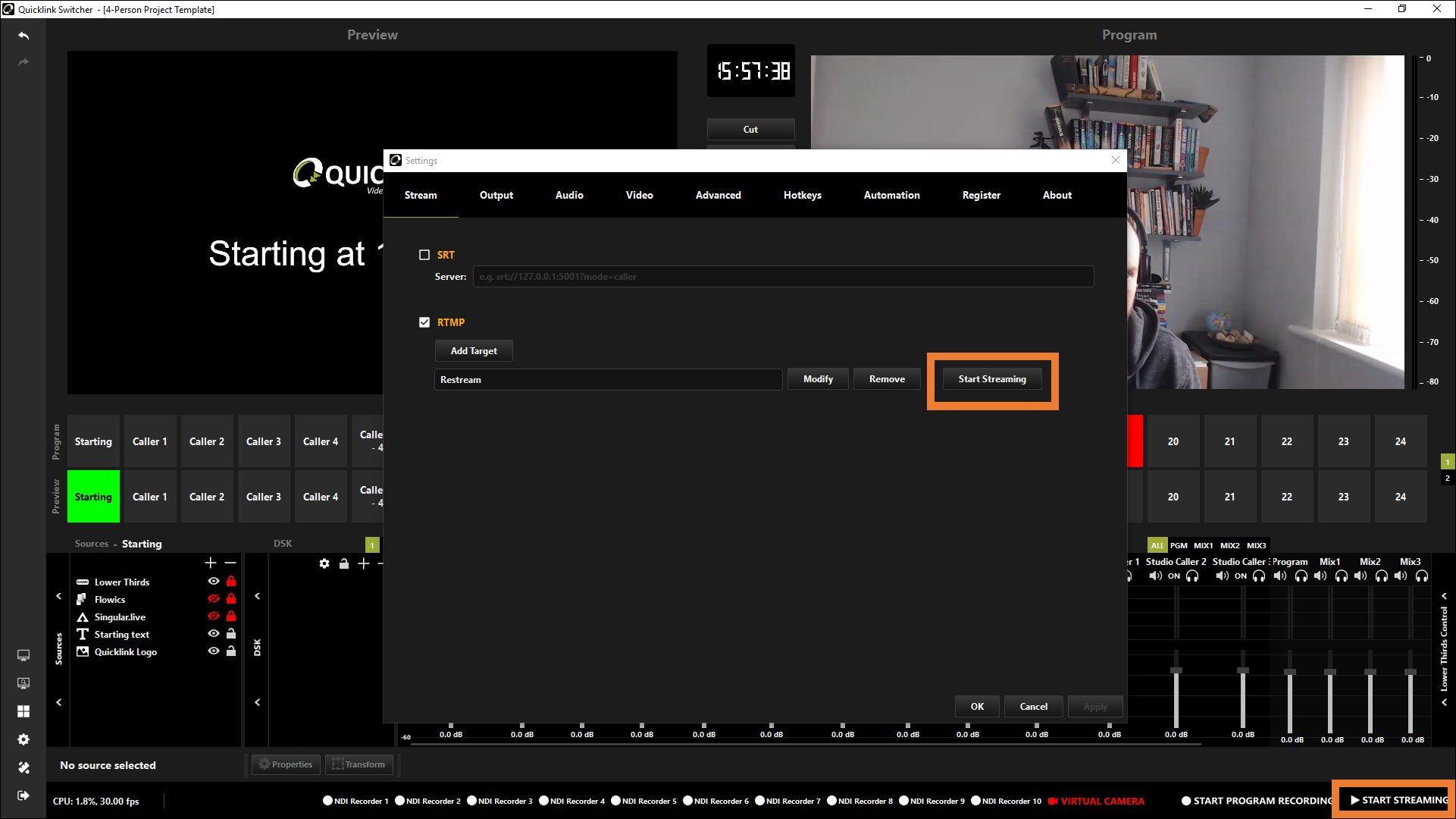The image size is (1456, 819).
Task: Expand the Lower Thirds Control panel
Action: pos(1444,596)
